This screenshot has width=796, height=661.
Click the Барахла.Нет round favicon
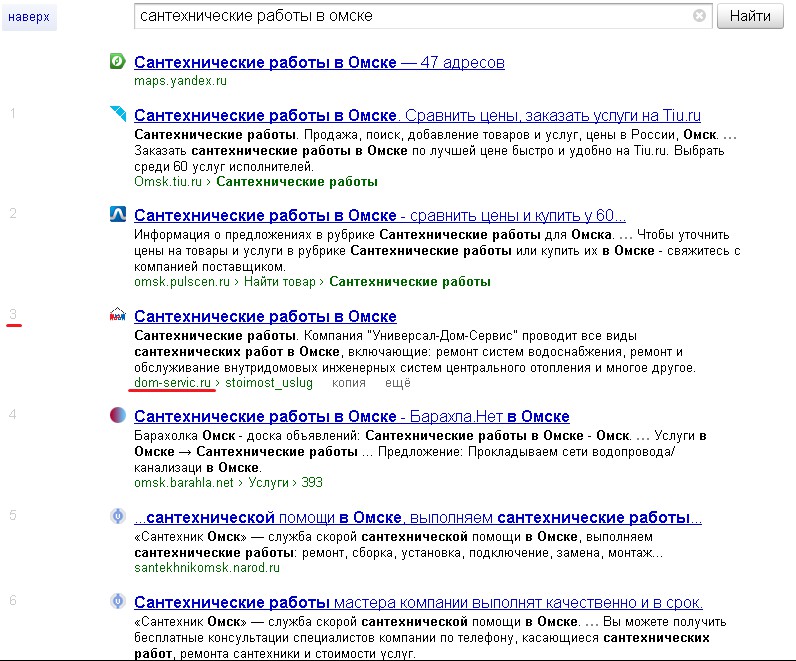click(x=118, y=415)
